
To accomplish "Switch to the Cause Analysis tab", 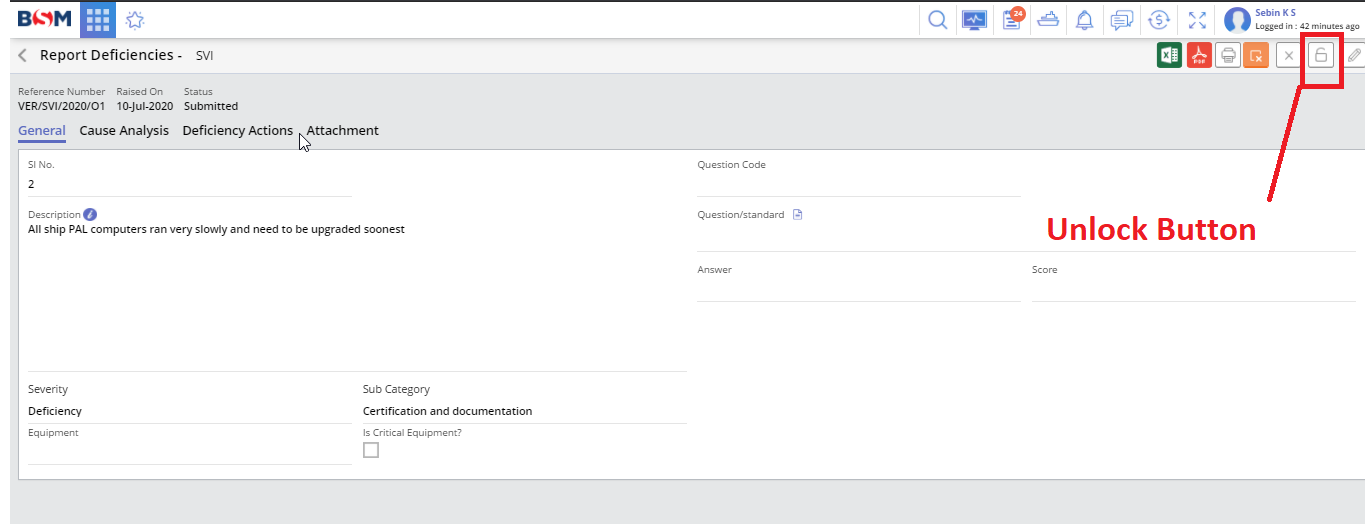I will [x=124, y=131].
